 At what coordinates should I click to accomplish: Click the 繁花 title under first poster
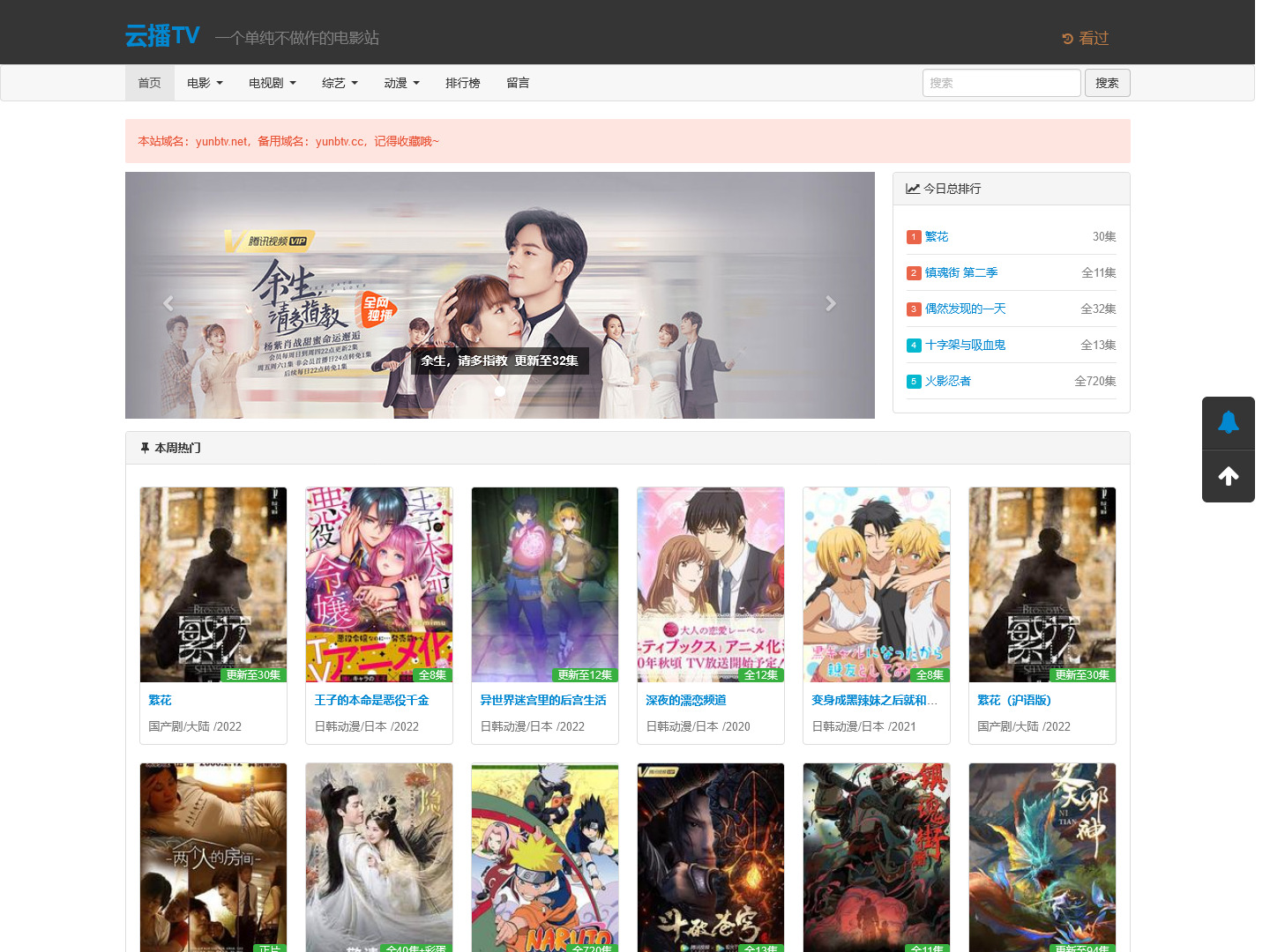point(160,700)
